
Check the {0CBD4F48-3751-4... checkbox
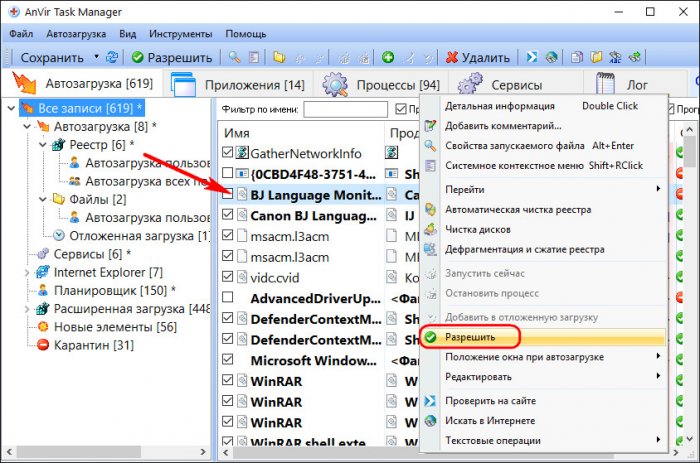(228, 173)
